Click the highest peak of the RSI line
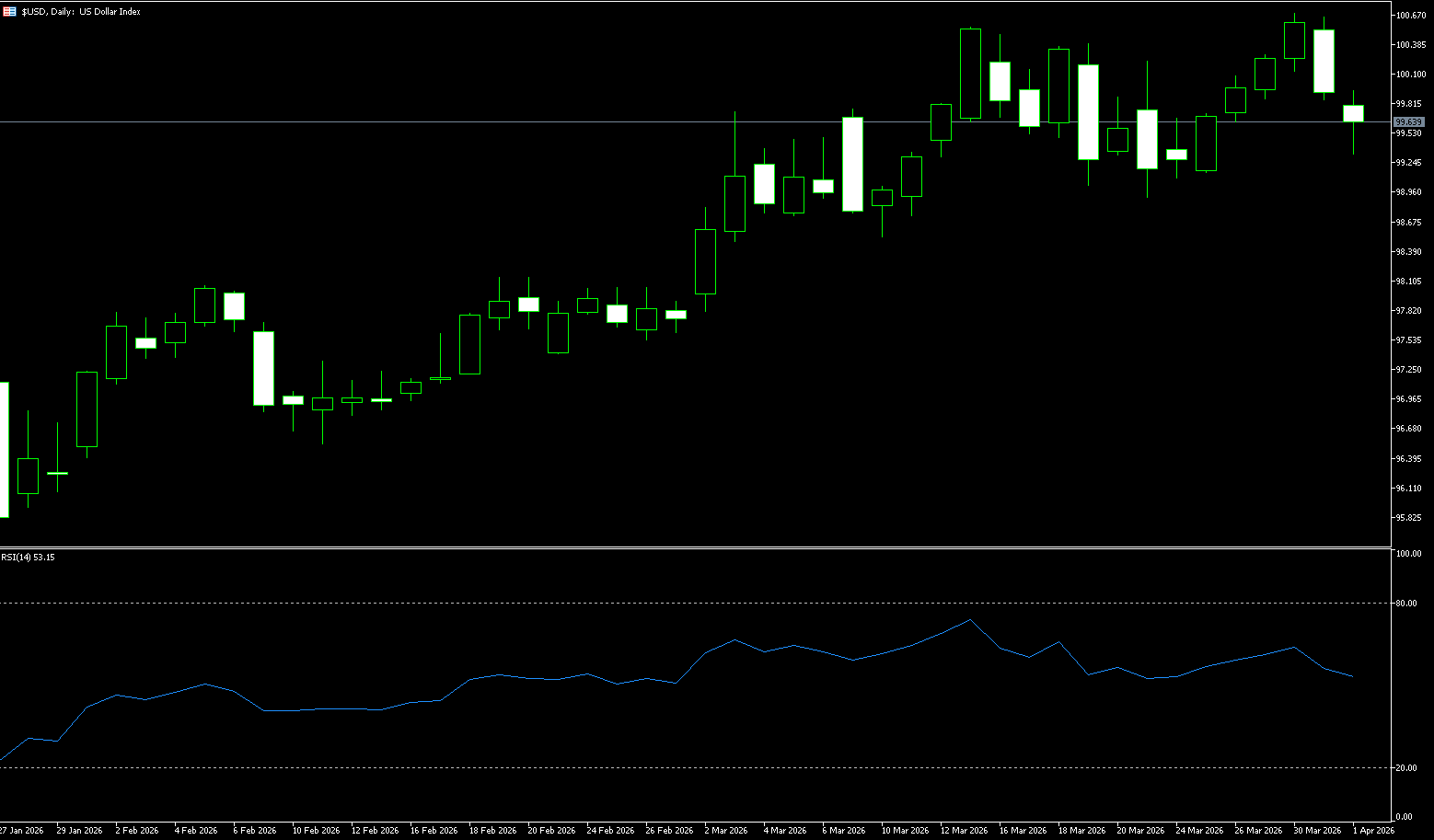 (970, 620)
